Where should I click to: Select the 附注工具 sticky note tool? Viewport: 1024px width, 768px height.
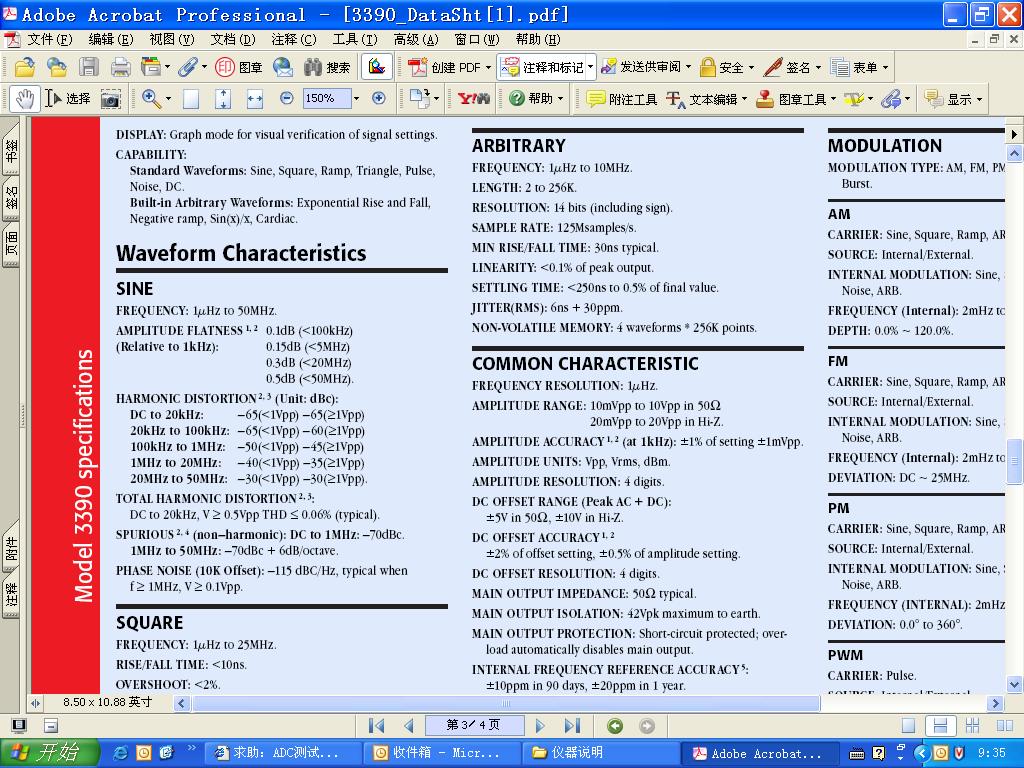tap(622, 99)
